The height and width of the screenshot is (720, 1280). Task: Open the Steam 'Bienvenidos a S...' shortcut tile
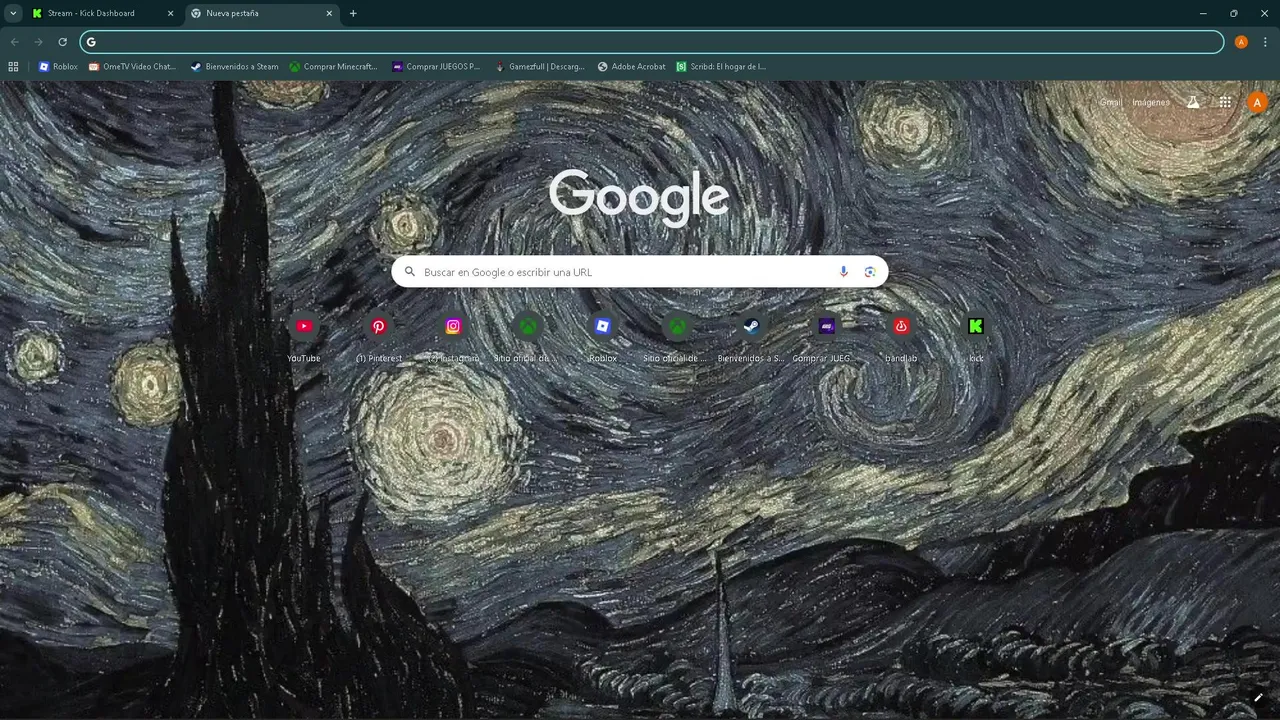coord(751,336)
